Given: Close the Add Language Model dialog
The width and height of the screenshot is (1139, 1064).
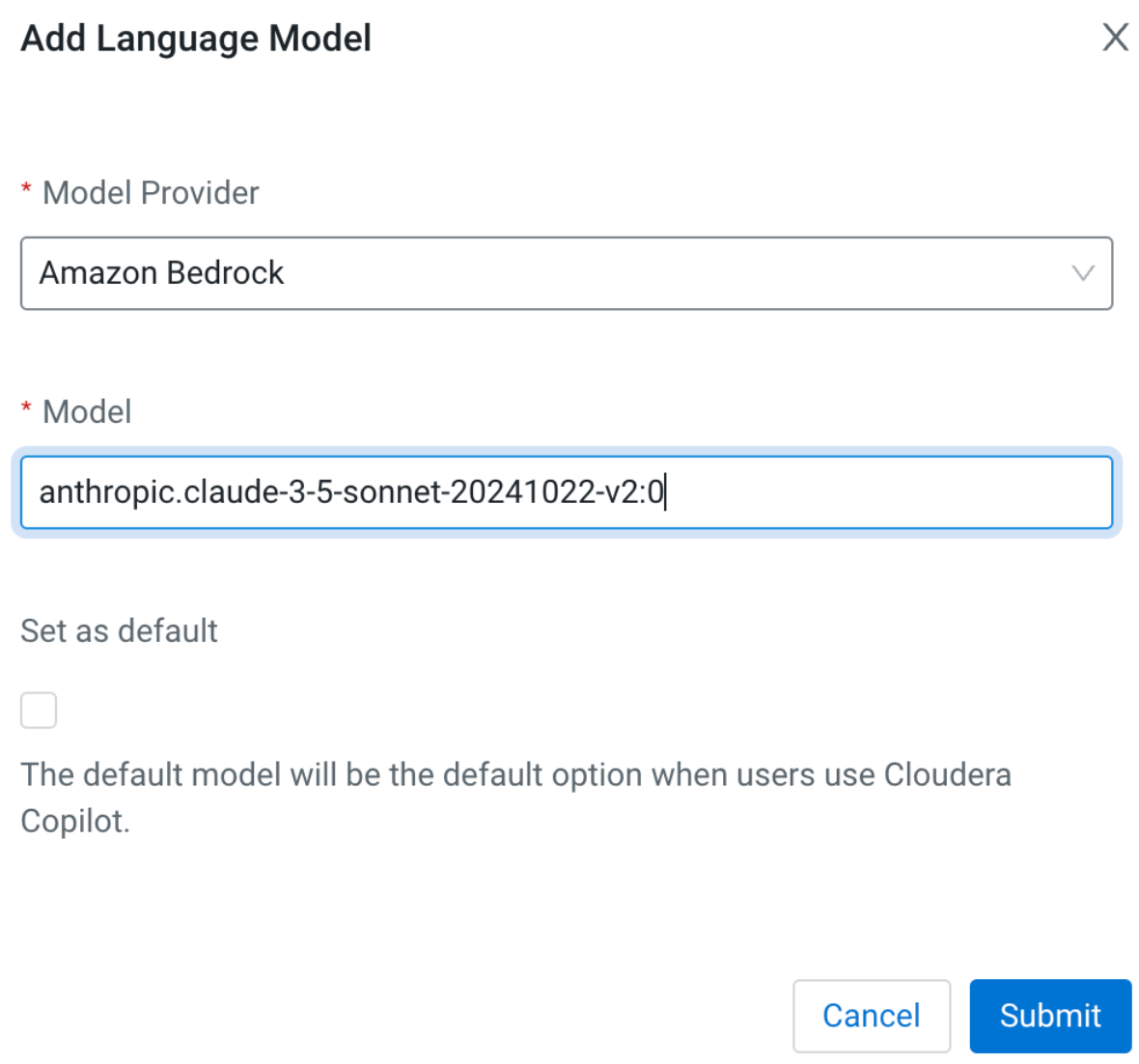Looking at the screenshot, I should (x=1115, y=38).
